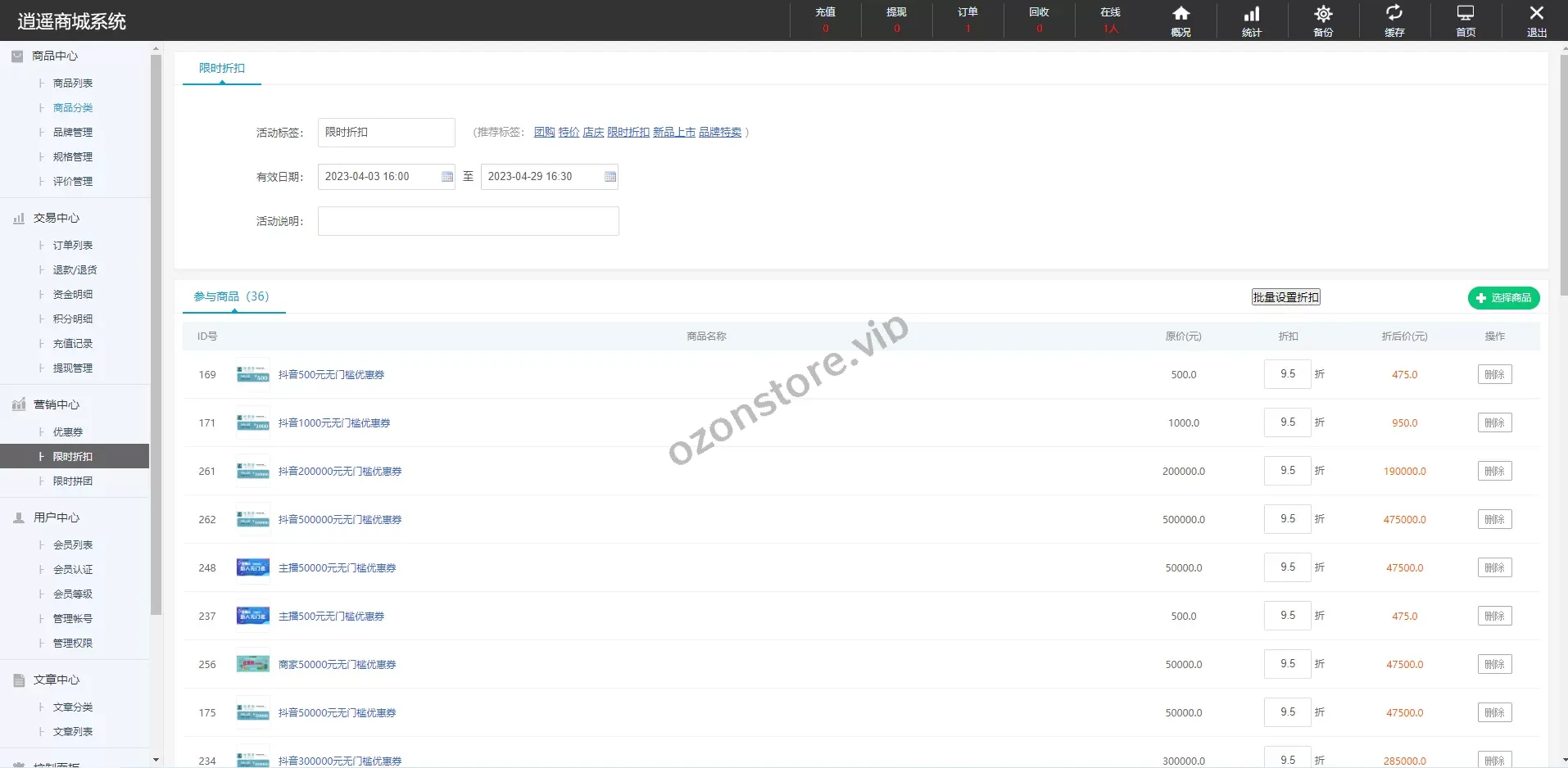
Task: Collapse the 交易中心 sidebar section
Action: click(56, 218)
